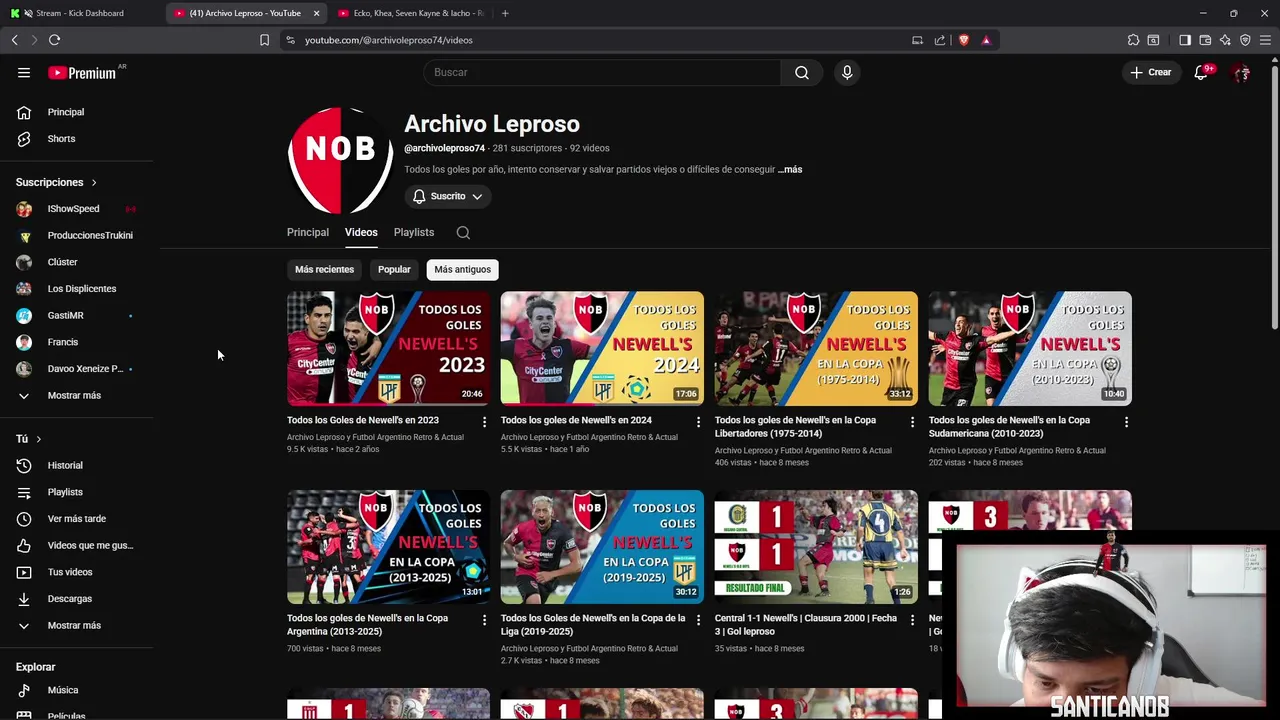Click the Crear button
Image resolution: width=1280 pixels, height=720 pixels.
(1151, 72)
